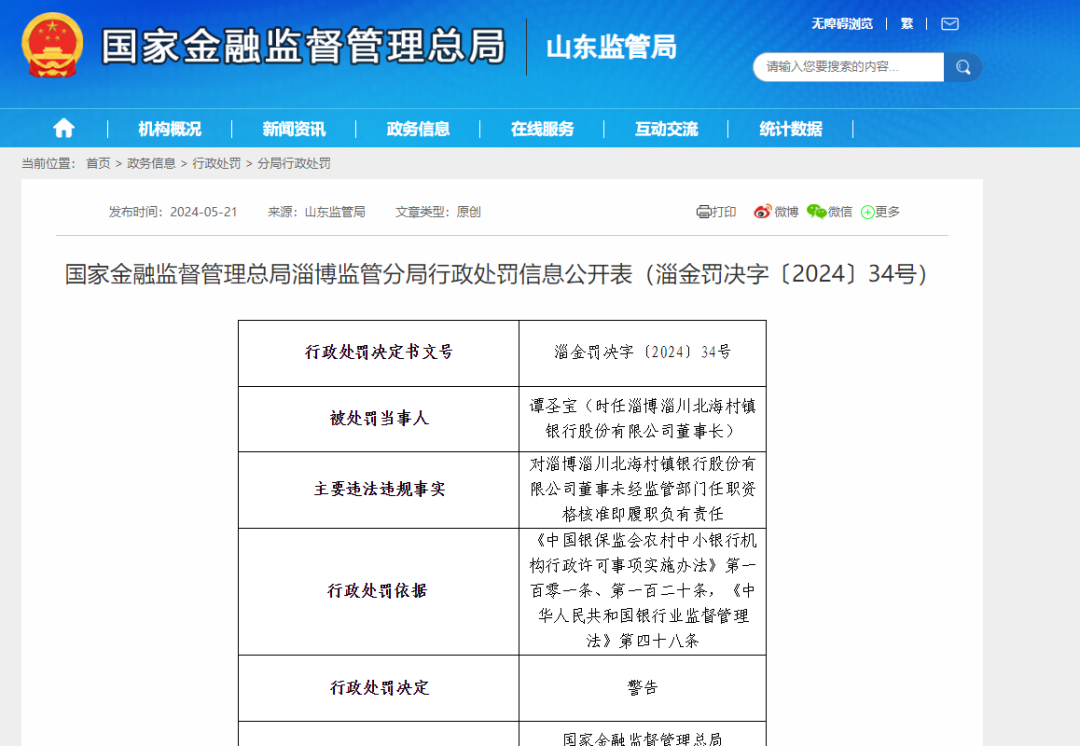Open the mail envelope icon
1080x746 pixels.
pyautogui.click(x=950, y=24)
